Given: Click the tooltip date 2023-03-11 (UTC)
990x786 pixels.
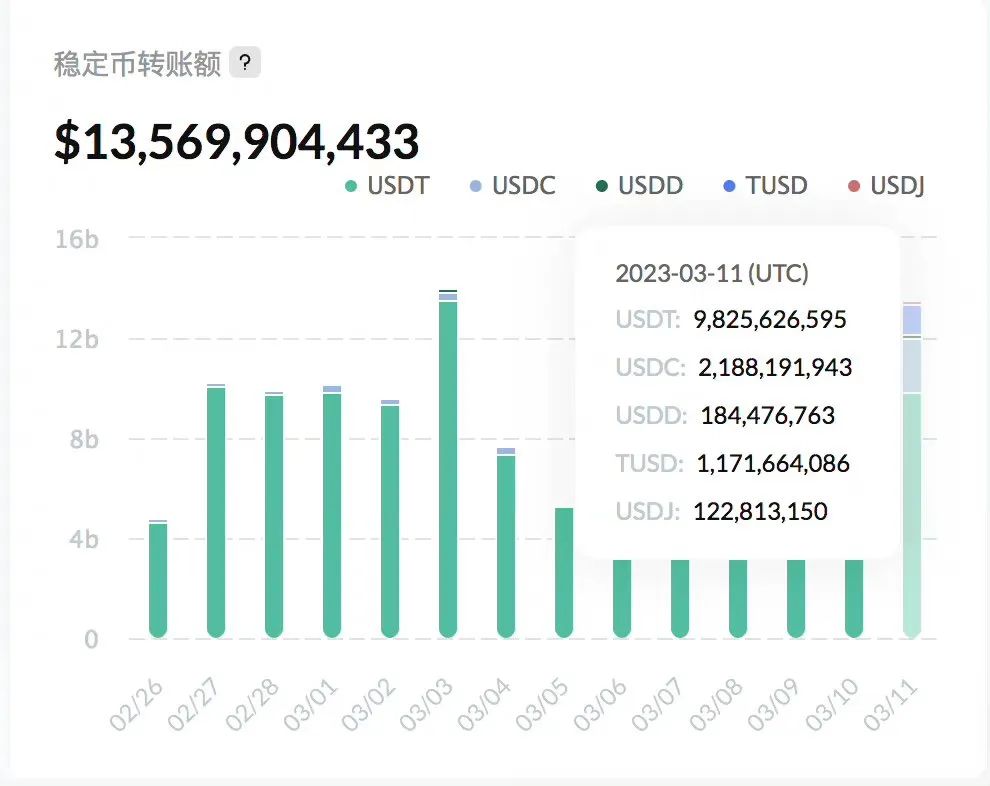Looking at the screenshot, I should (712, 273).
